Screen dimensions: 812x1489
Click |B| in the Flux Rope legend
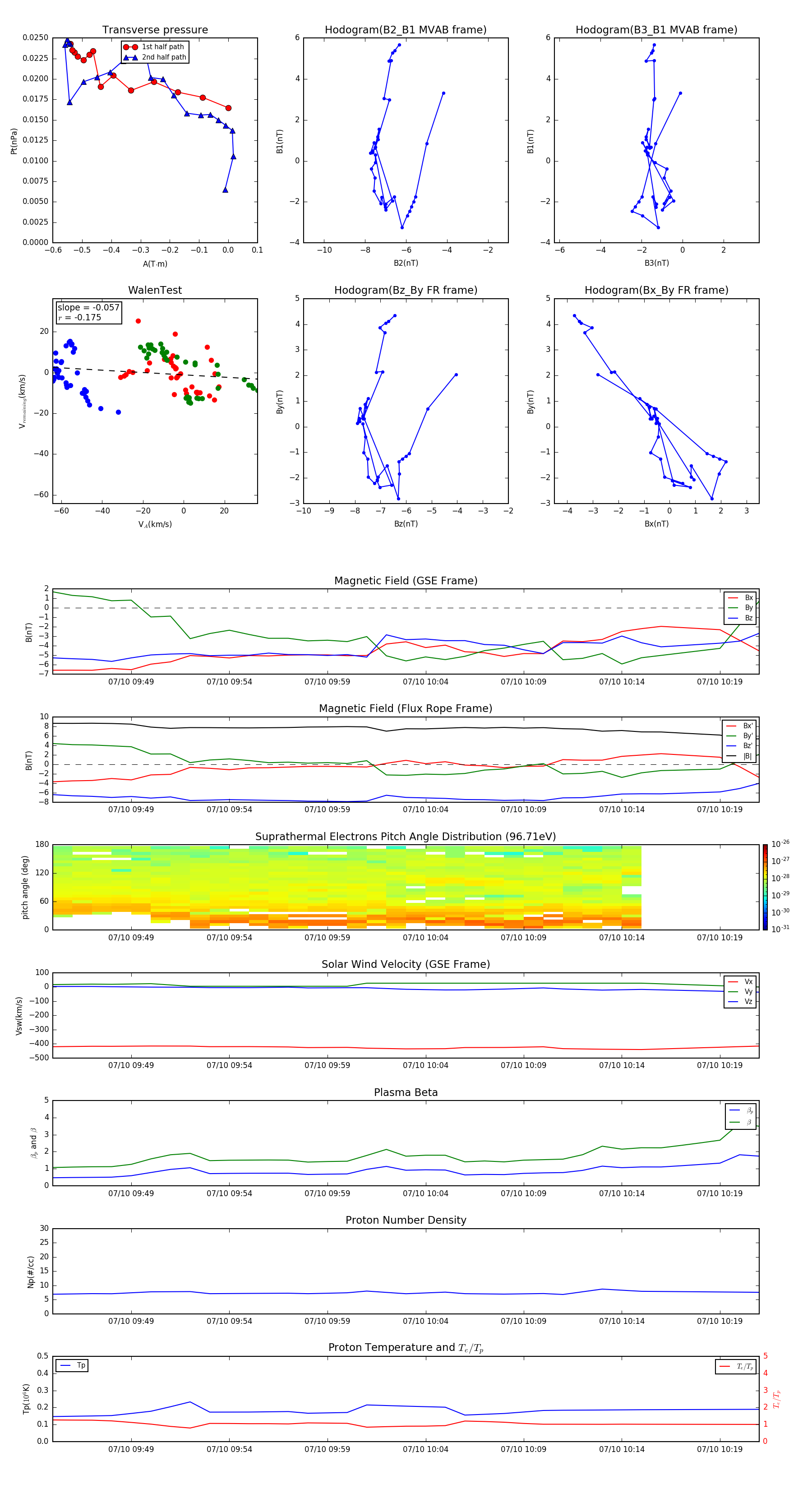[740, 756]
